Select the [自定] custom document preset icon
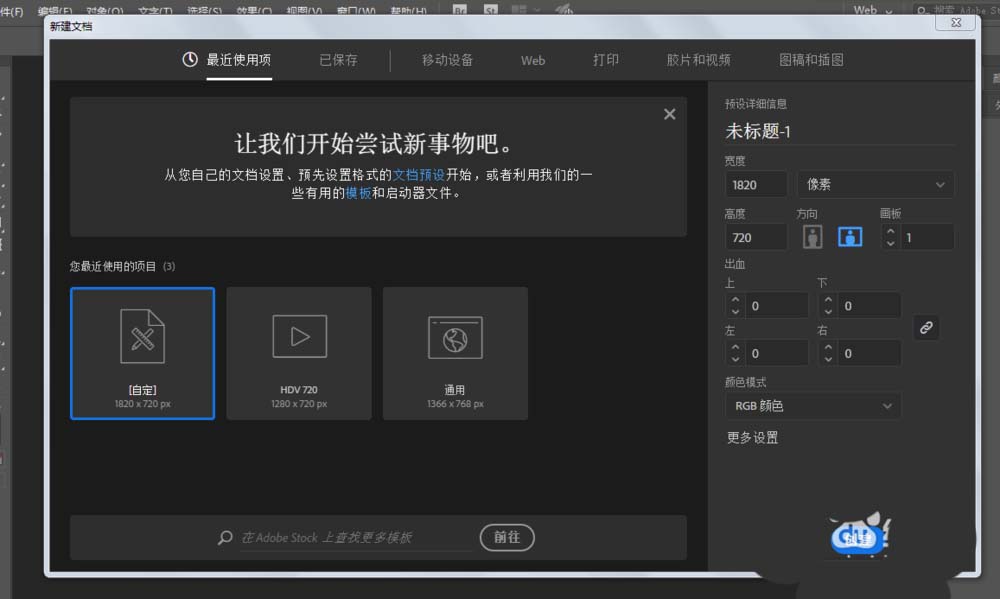Screen dimensions: 1000x599 [x=142, y=336]
